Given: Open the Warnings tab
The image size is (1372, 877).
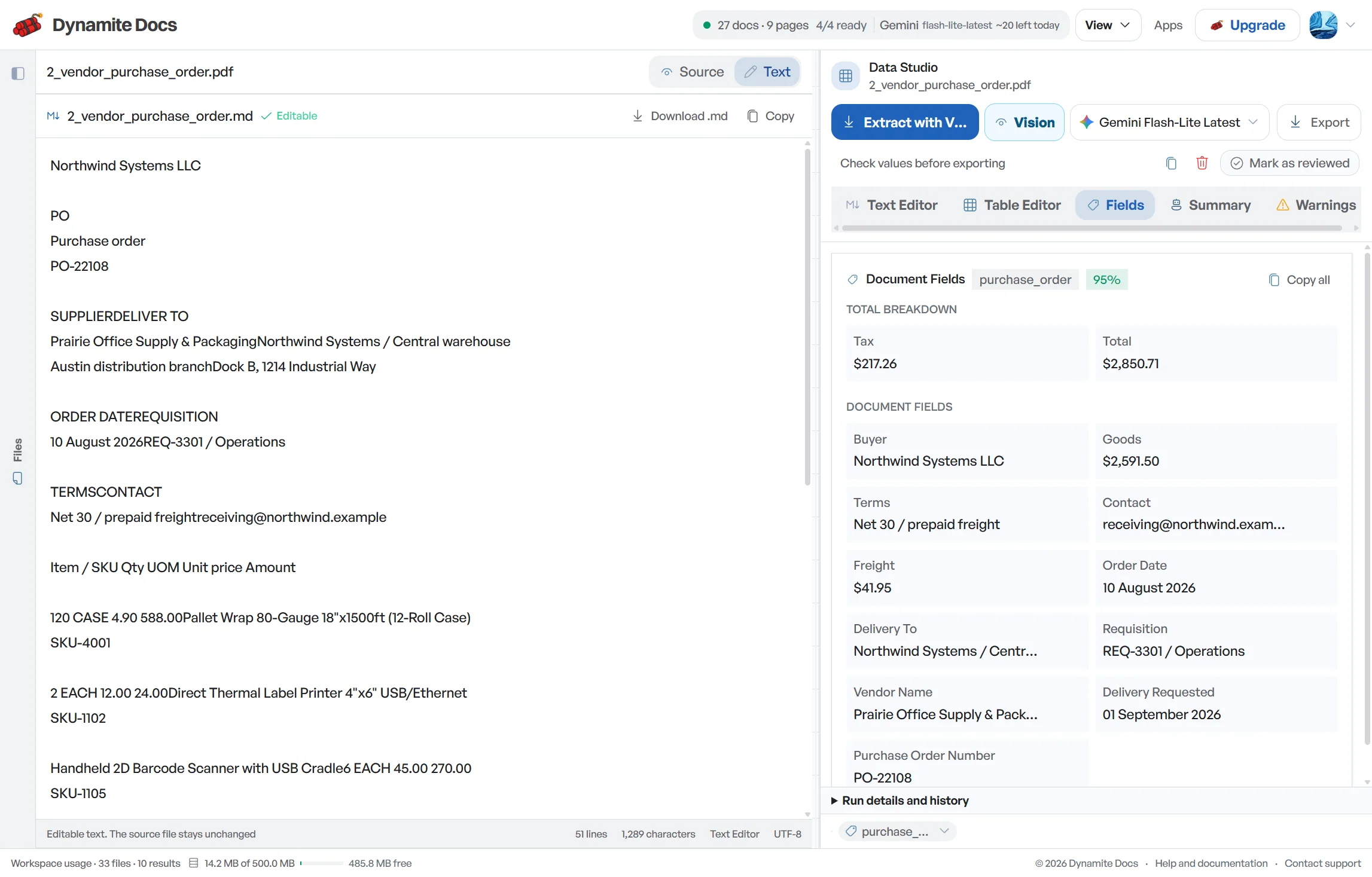Looking at the screenshot, I should (1316, 205).
